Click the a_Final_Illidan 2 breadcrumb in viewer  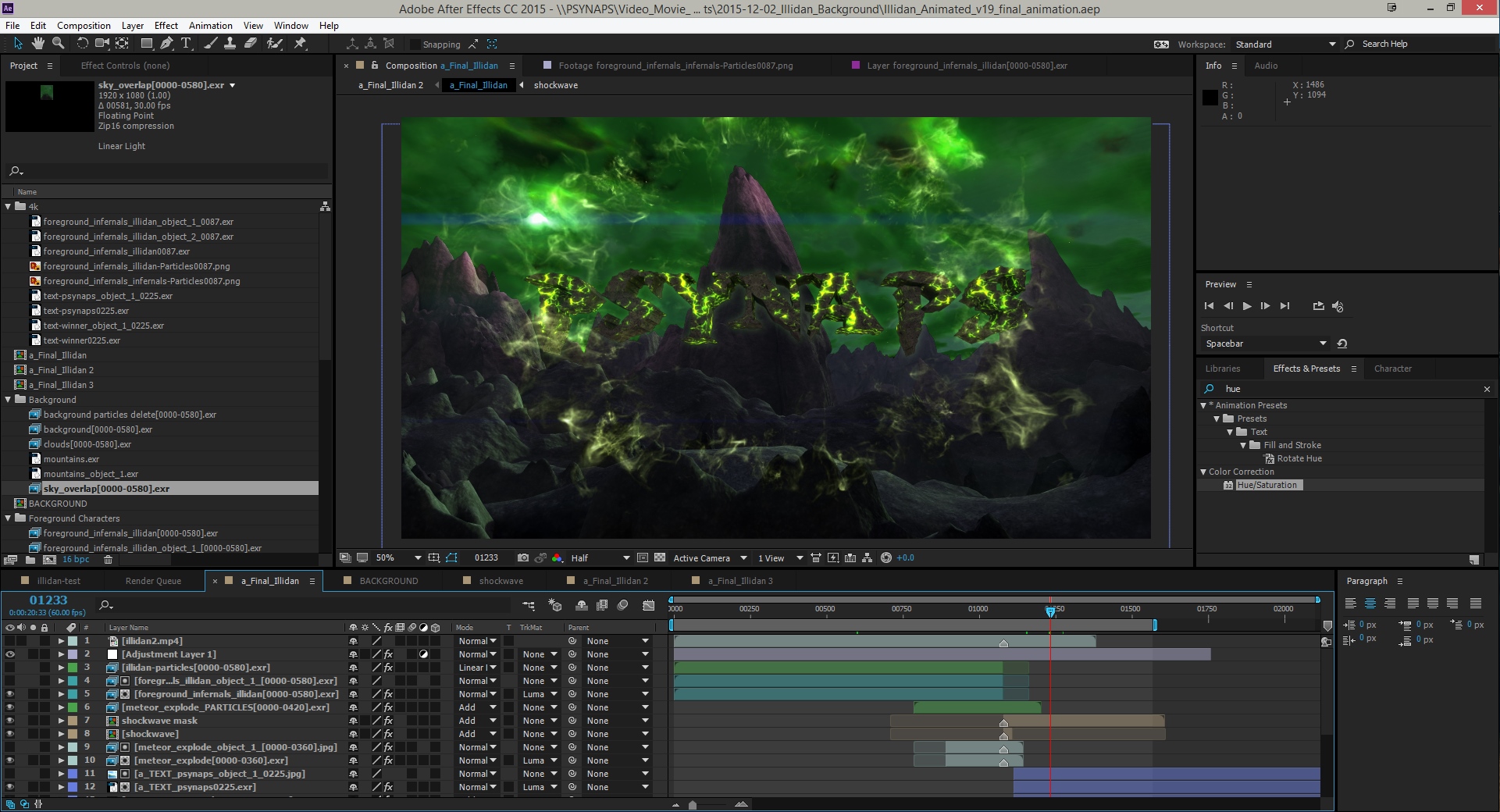[390, 85]
